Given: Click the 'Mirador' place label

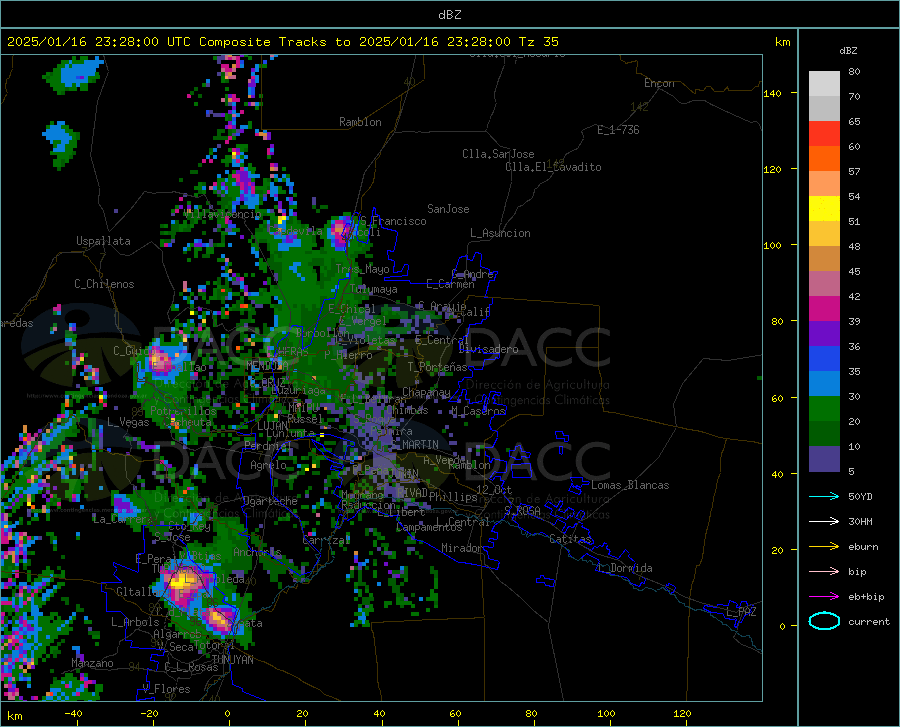Looking at the screenshot, I should pos(462,548).
